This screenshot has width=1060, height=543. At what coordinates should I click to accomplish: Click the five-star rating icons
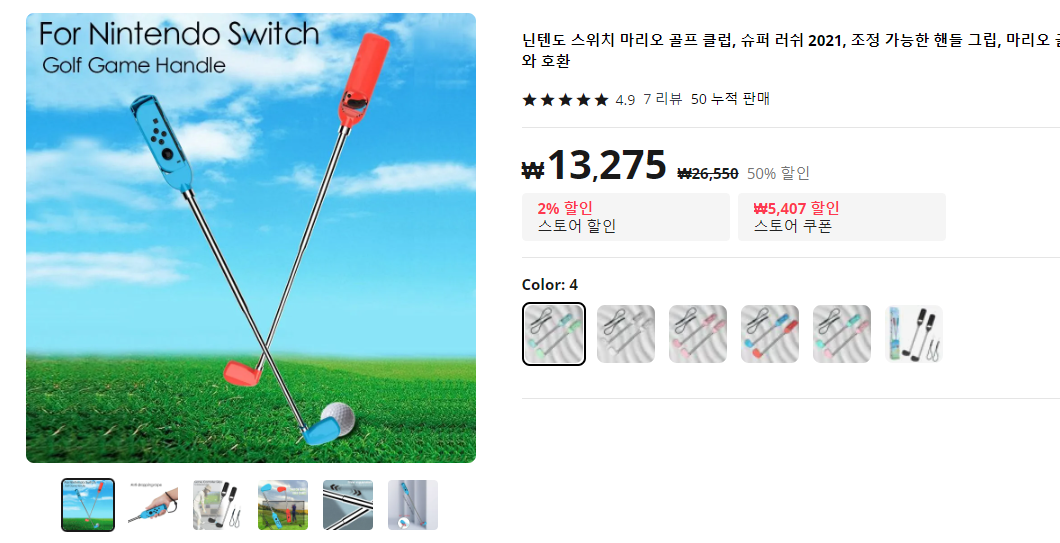[565, 100]
